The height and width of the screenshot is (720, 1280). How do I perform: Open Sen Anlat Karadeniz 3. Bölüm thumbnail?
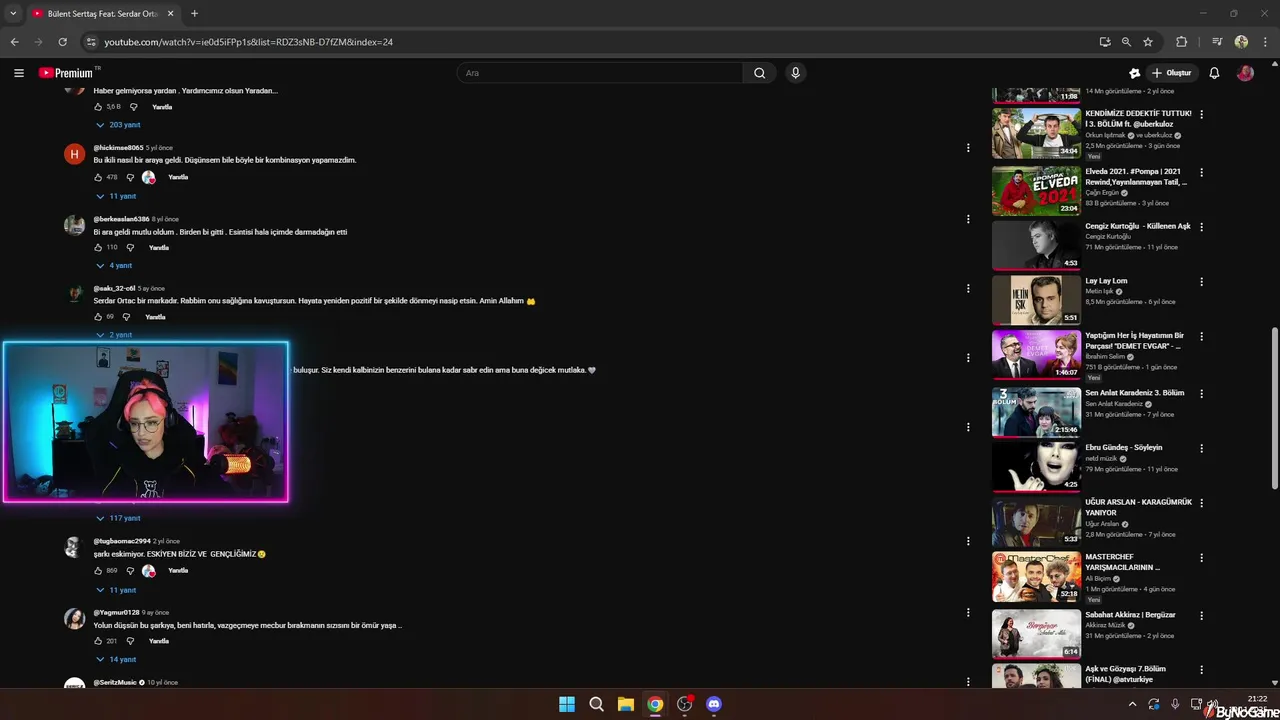1036,412
